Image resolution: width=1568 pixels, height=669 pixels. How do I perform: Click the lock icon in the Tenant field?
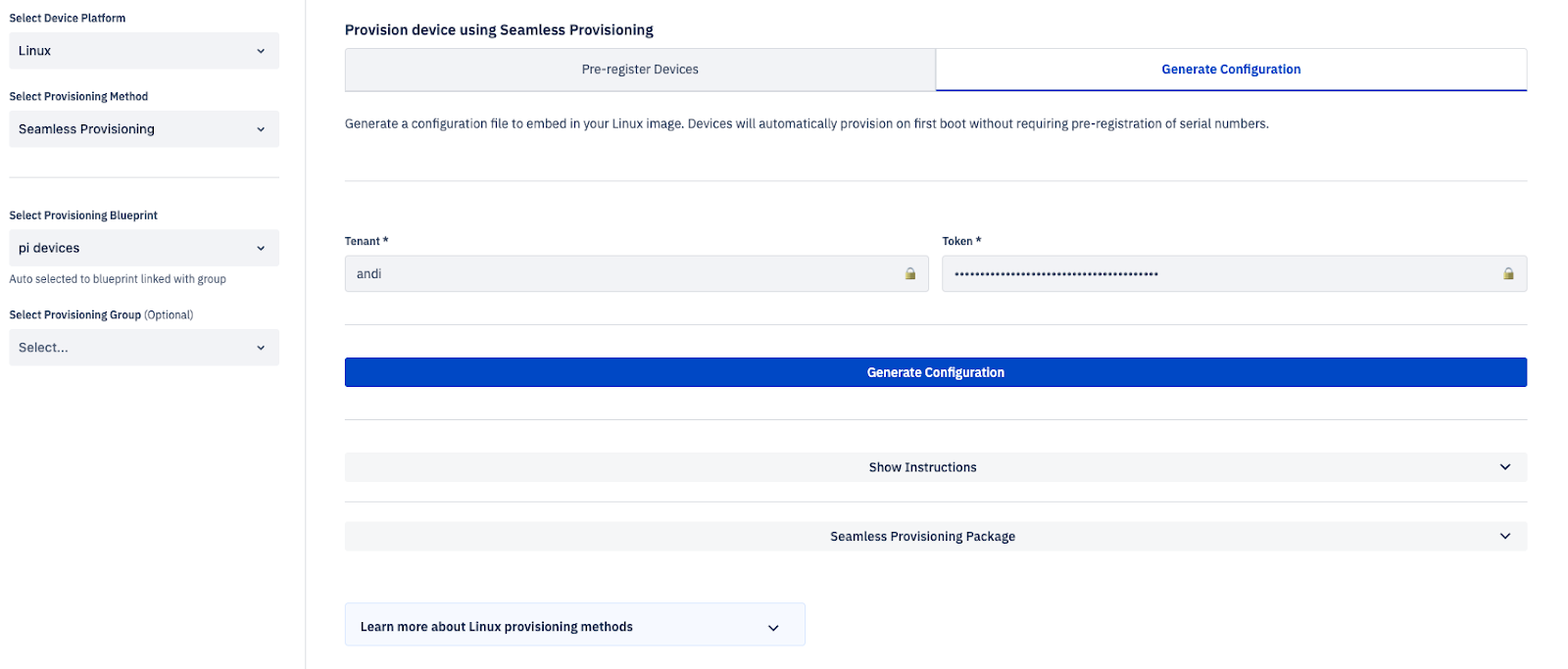click(909, 274)
